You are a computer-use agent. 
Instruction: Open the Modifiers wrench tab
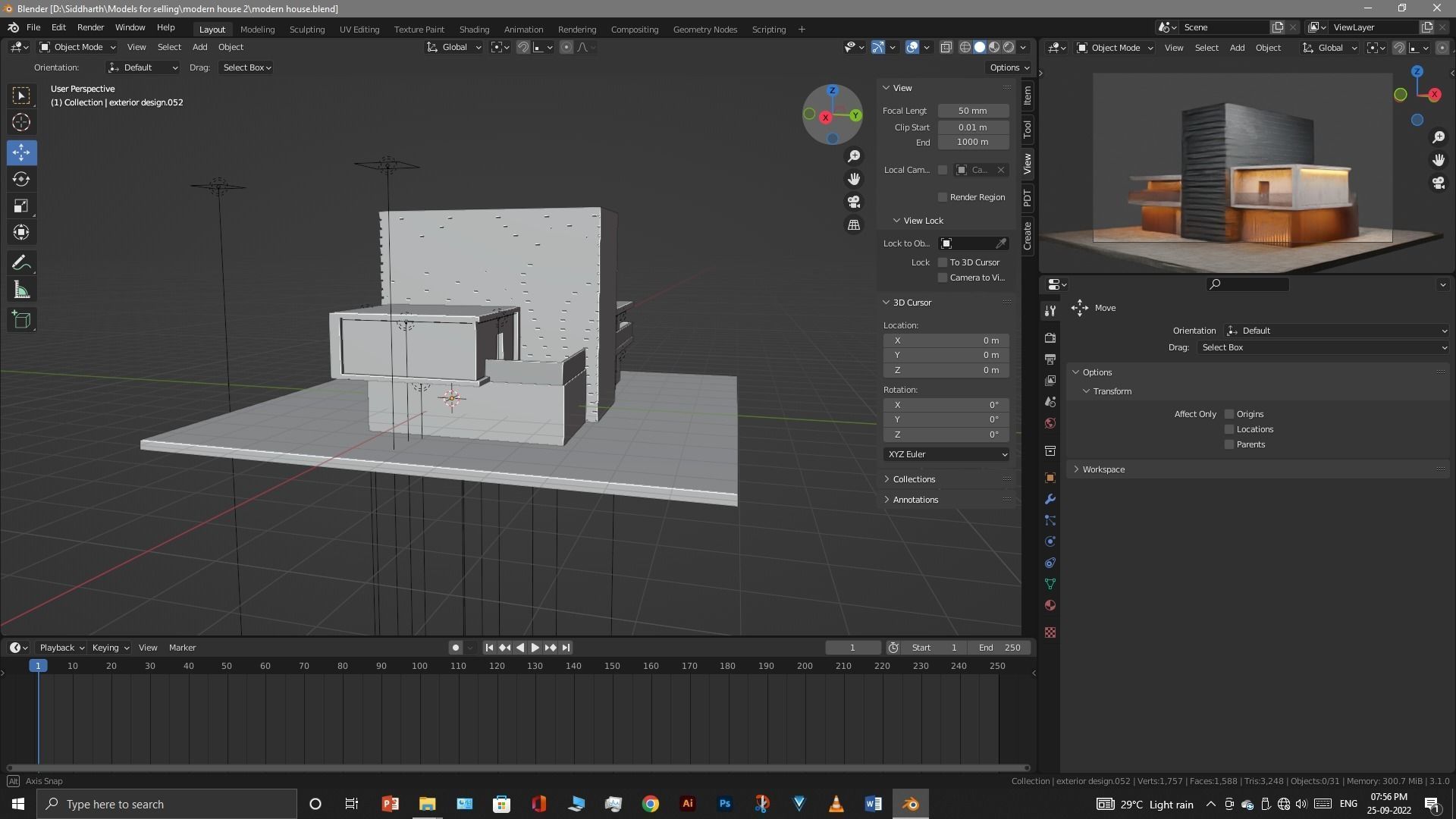click(1050, 499)
